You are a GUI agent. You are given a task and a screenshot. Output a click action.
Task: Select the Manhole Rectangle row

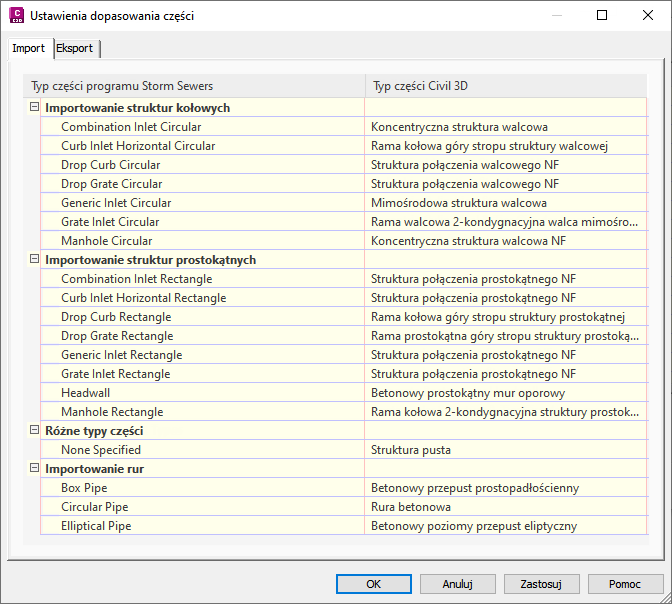tap(112, 412)
